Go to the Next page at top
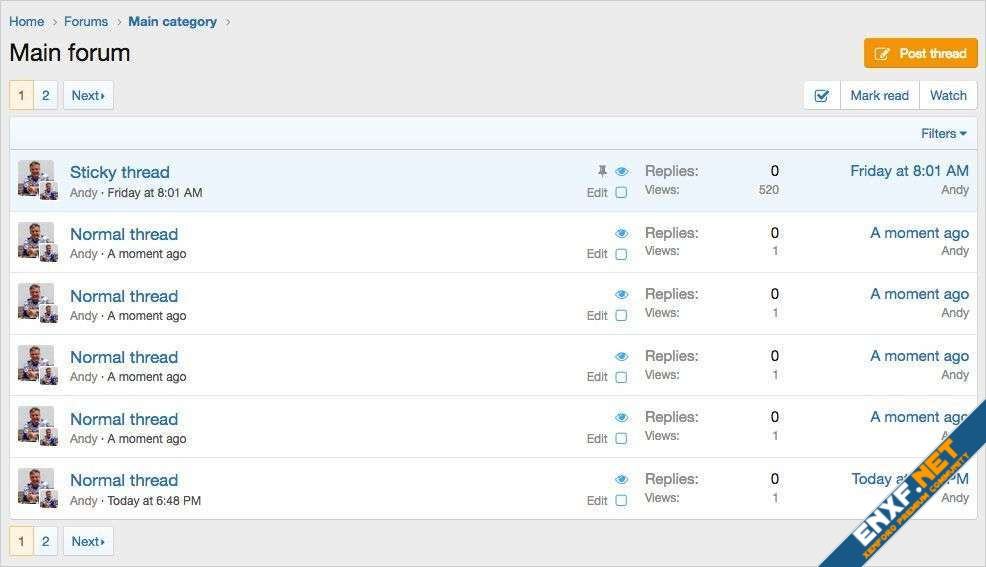 tap(88, 96)
